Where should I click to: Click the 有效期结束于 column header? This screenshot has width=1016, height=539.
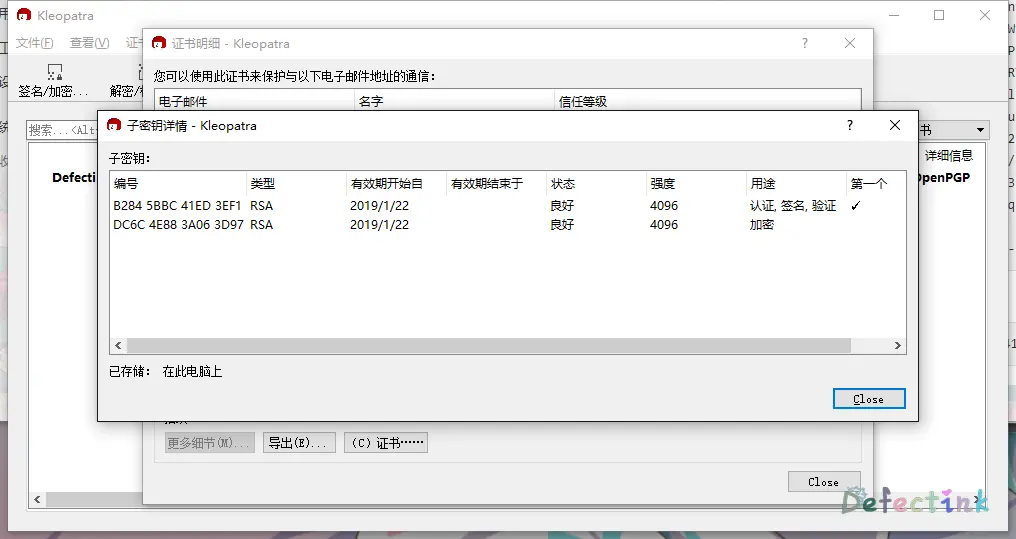[496, 183]
